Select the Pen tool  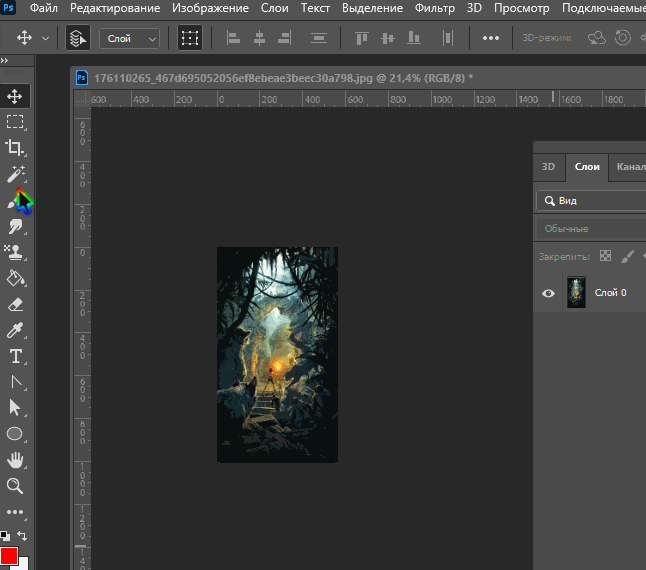(15, 382)
